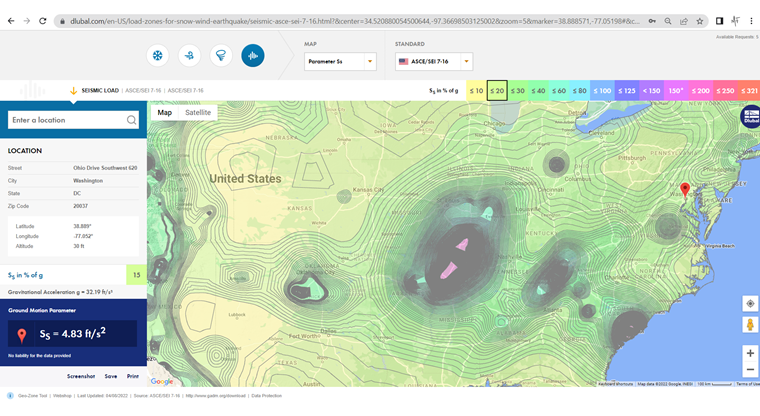Open Data Protection footer link
This screenshot has width=760, height=416.
click(266, 396)
